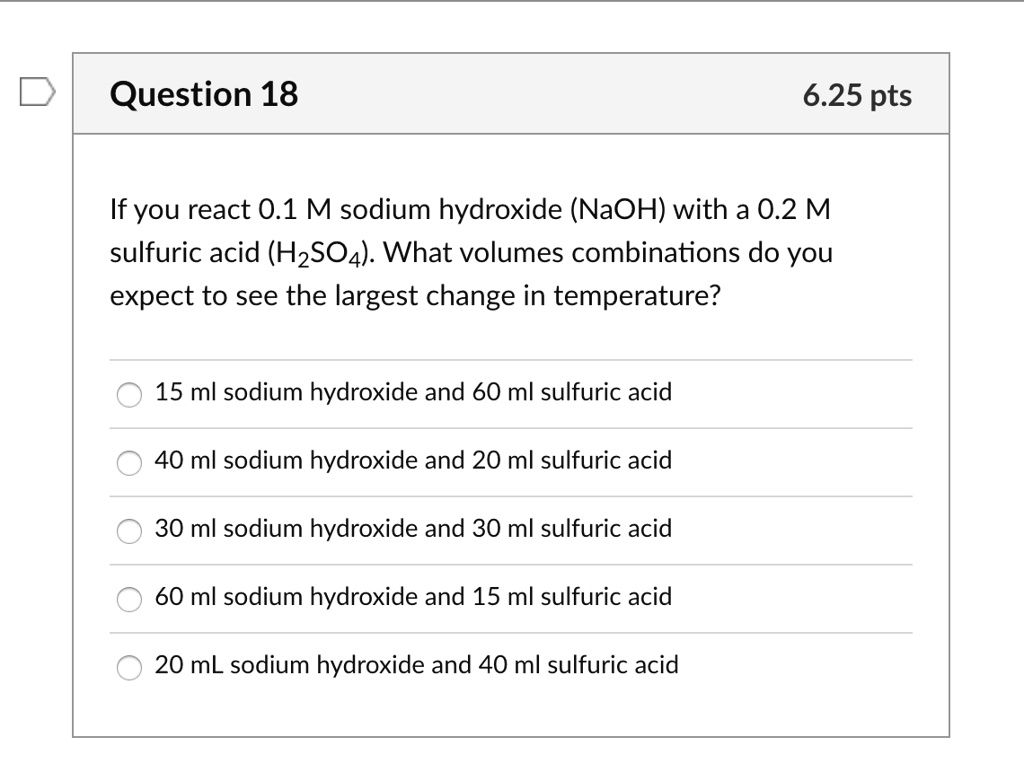Select the 15 ml NaOH and 60 ml option
The height and width of the screenshot is (772, 1024).
tap(129, 395)
